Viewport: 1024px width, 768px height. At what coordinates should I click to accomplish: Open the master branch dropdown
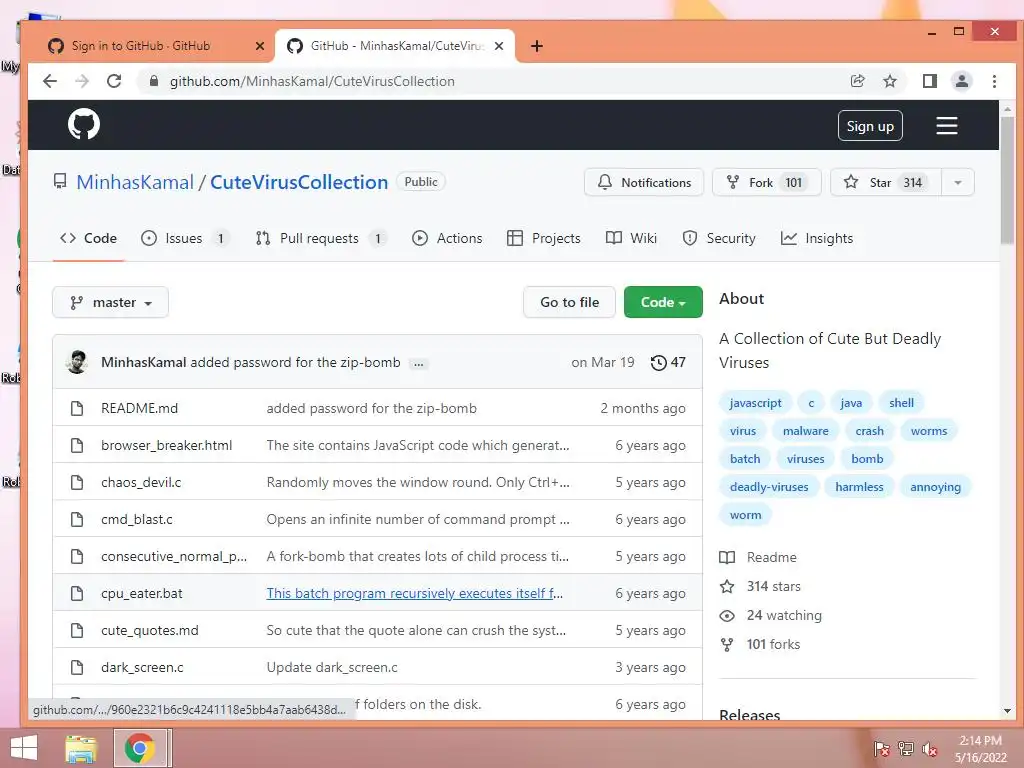point(110,302)
